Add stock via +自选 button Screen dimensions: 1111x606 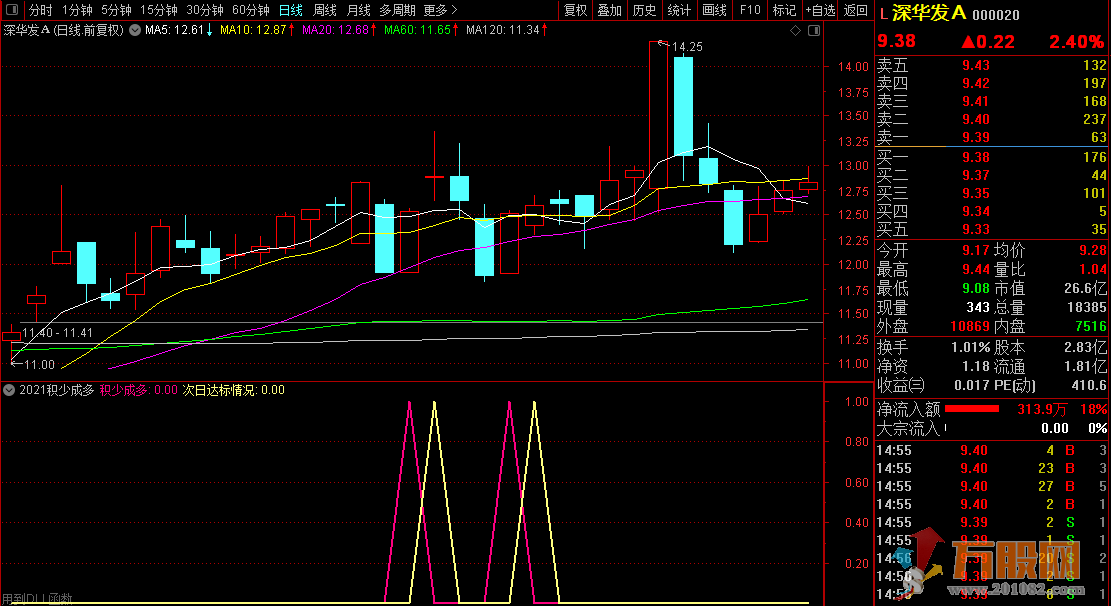[819, 10]
